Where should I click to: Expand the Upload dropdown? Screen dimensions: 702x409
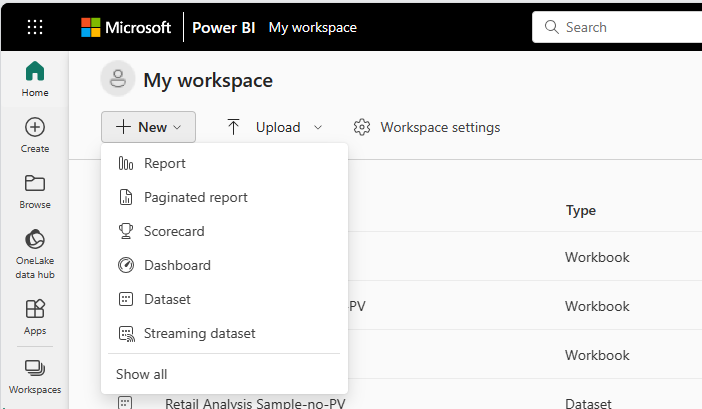tap(274, 127)
